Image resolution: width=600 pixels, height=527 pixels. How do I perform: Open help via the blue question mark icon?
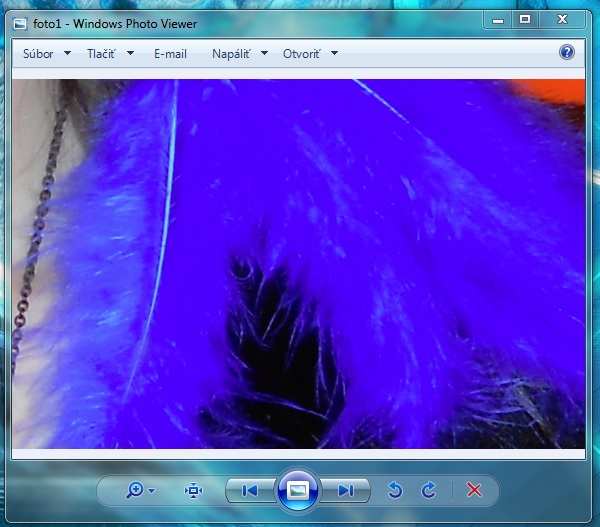click(x=567, y=53)
